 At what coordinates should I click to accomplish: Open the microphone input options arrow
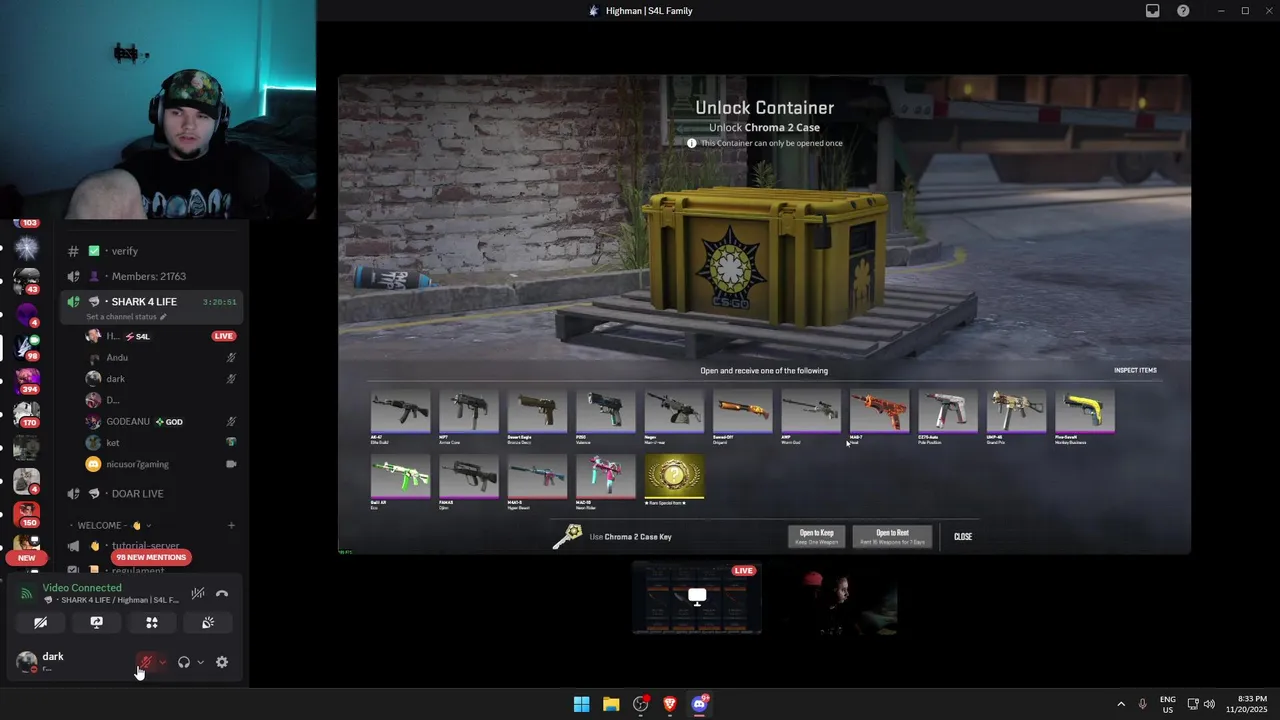tap(162, 662)
